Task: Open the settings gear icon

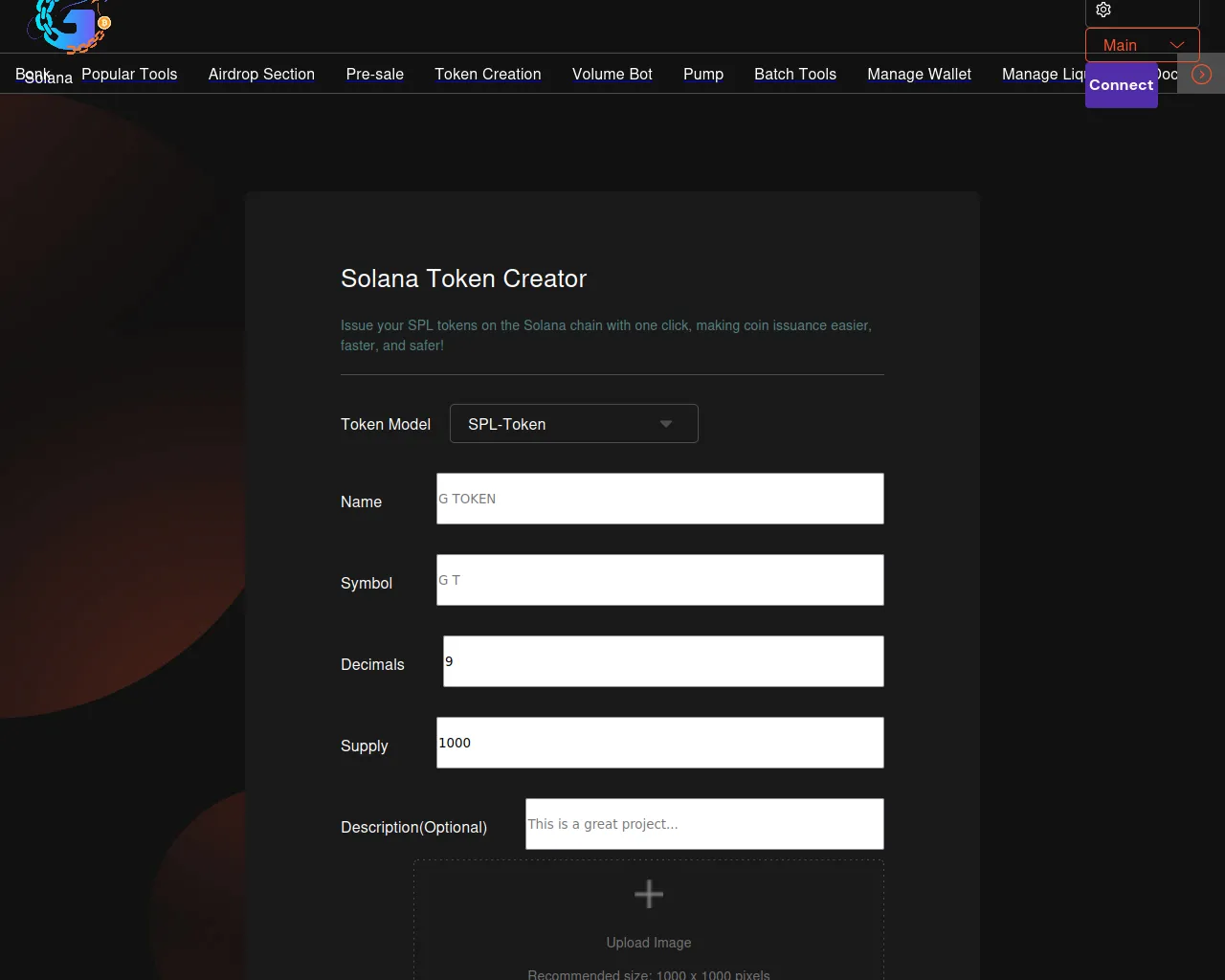Action: point(1103,10)
